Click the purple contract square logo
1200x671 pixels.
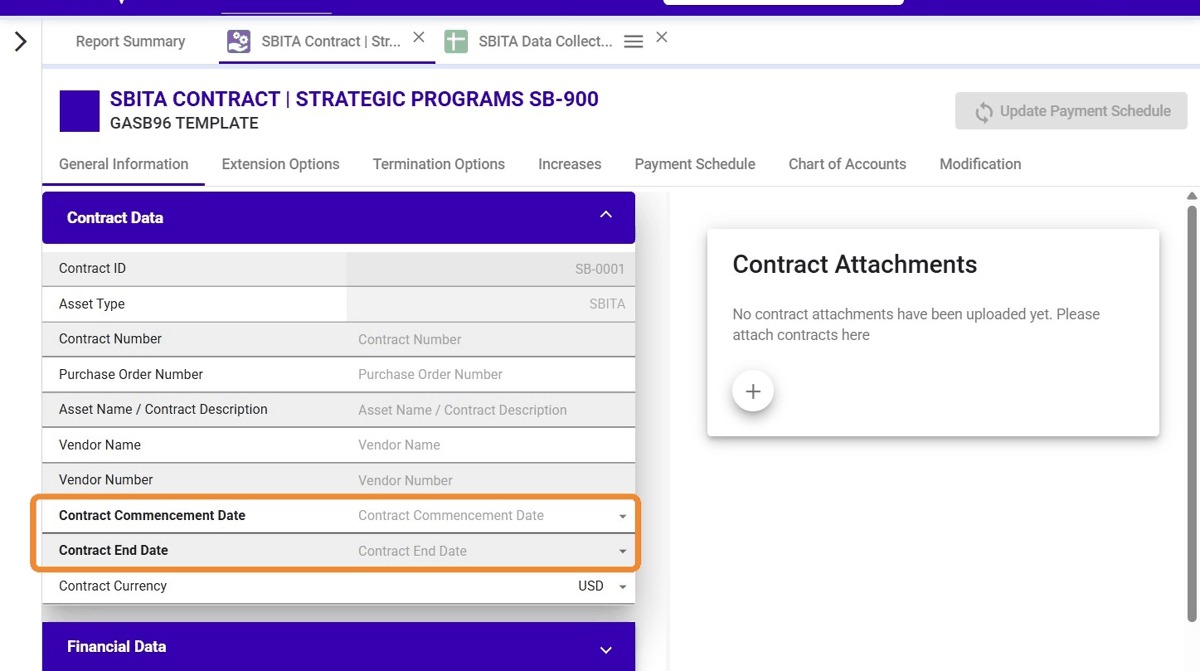(80, 111)
